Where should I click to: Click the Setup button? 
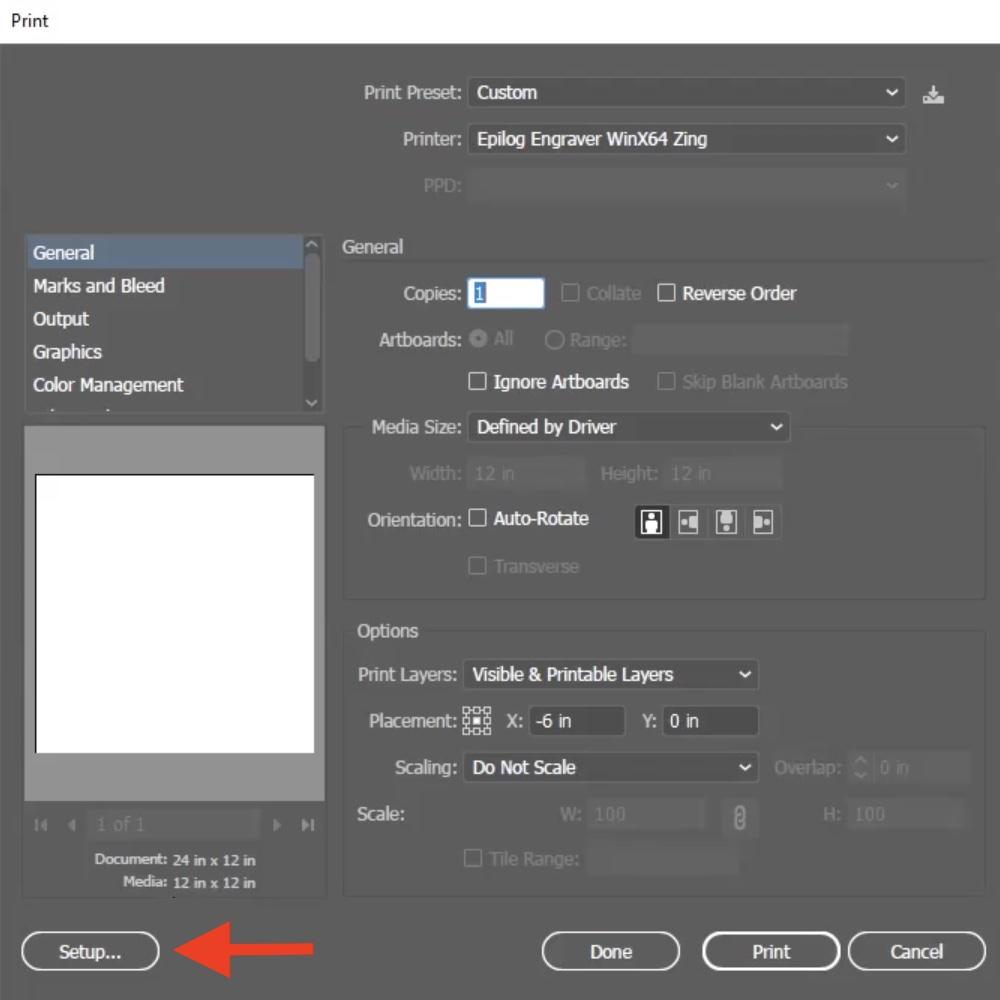point(89,951)
